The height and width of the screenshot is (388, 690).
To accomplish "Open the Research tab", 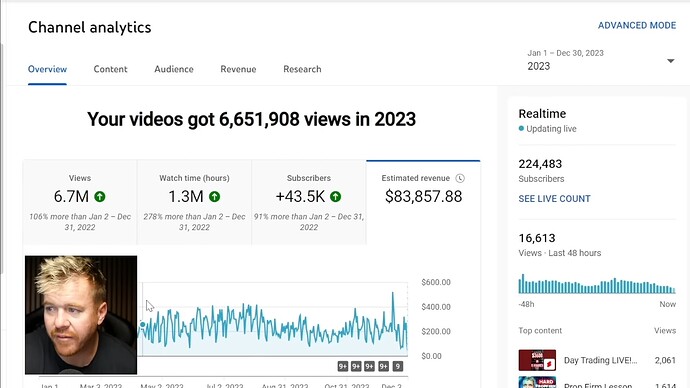I will point(302,69).
